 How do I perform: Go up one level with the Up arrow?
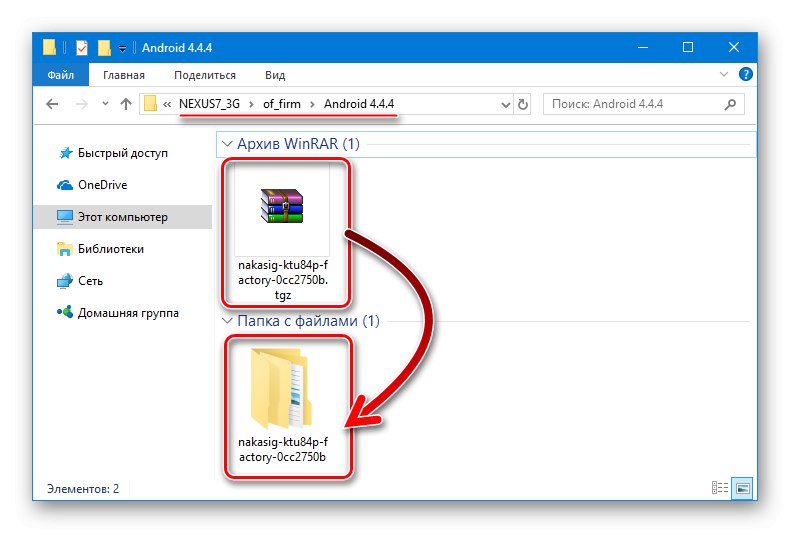tap(126, 104)
